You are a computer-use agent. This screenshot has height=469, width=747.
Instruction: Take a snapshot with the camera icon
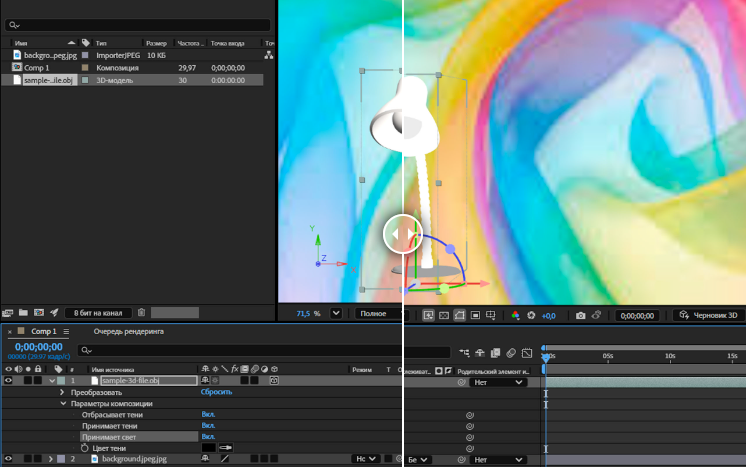click(x=580, y=316)
